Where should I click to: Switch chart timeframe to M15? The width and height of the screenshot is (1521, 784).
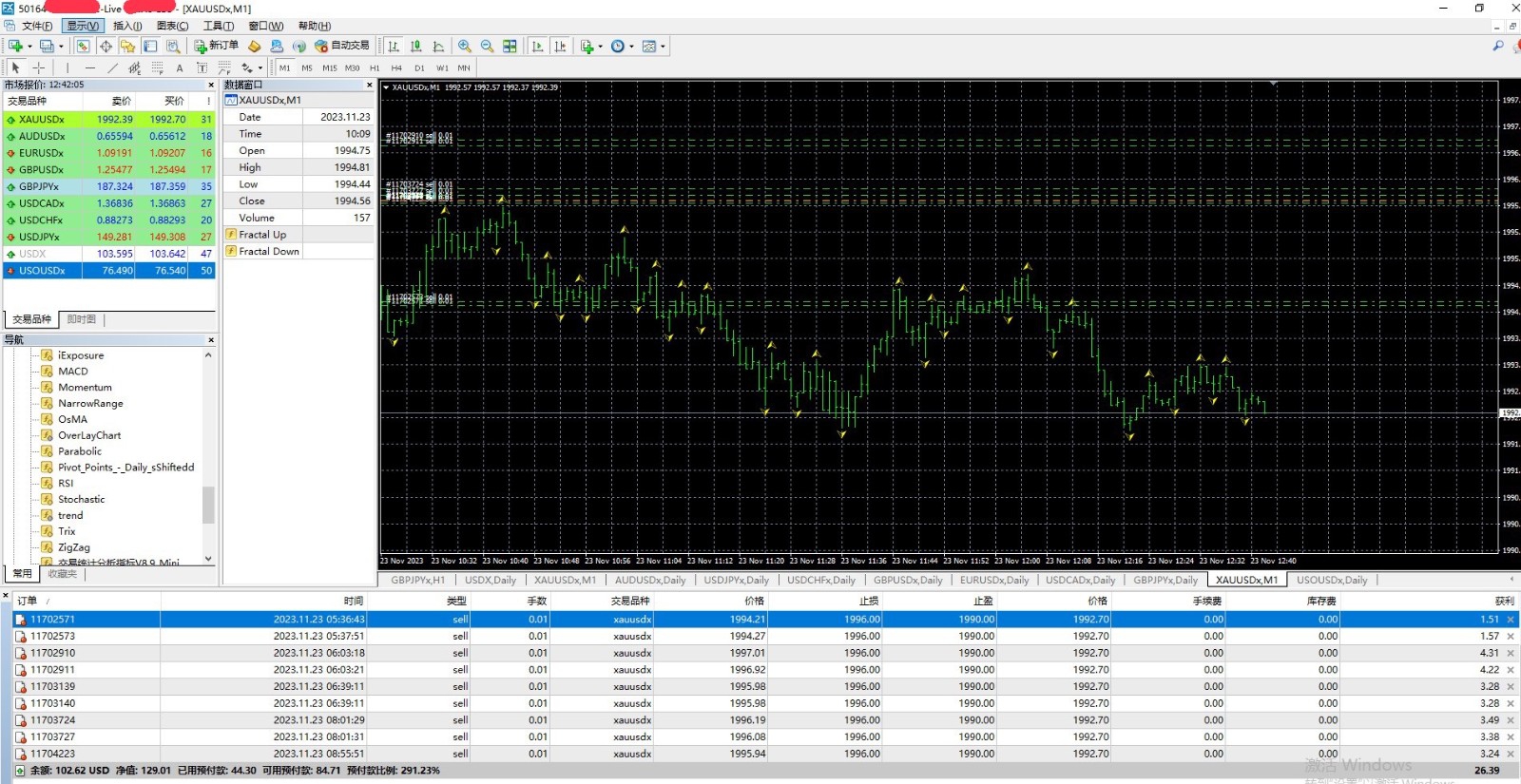[329, 67]
